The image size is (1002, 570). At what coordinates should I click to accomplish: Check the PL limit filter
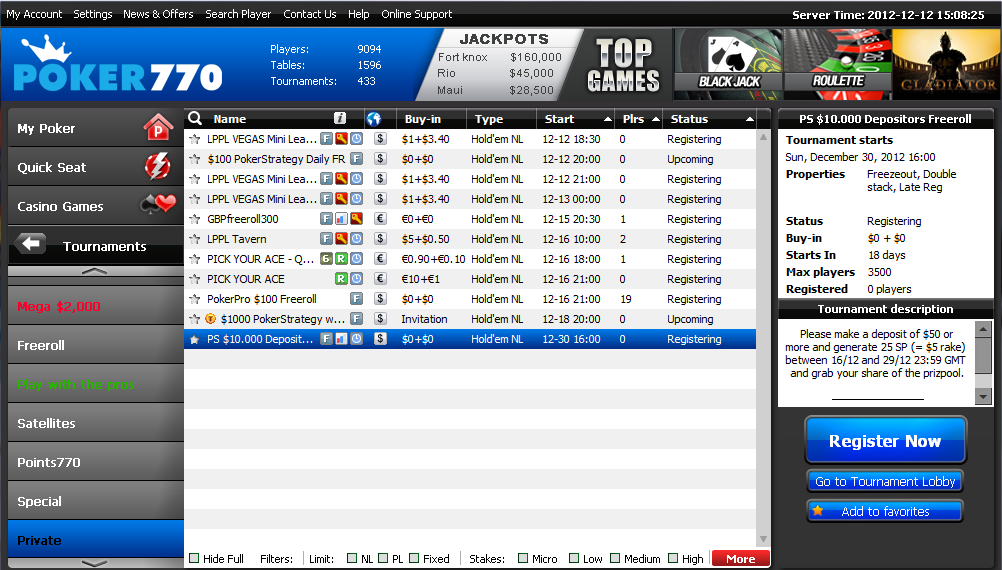[383, 558]
